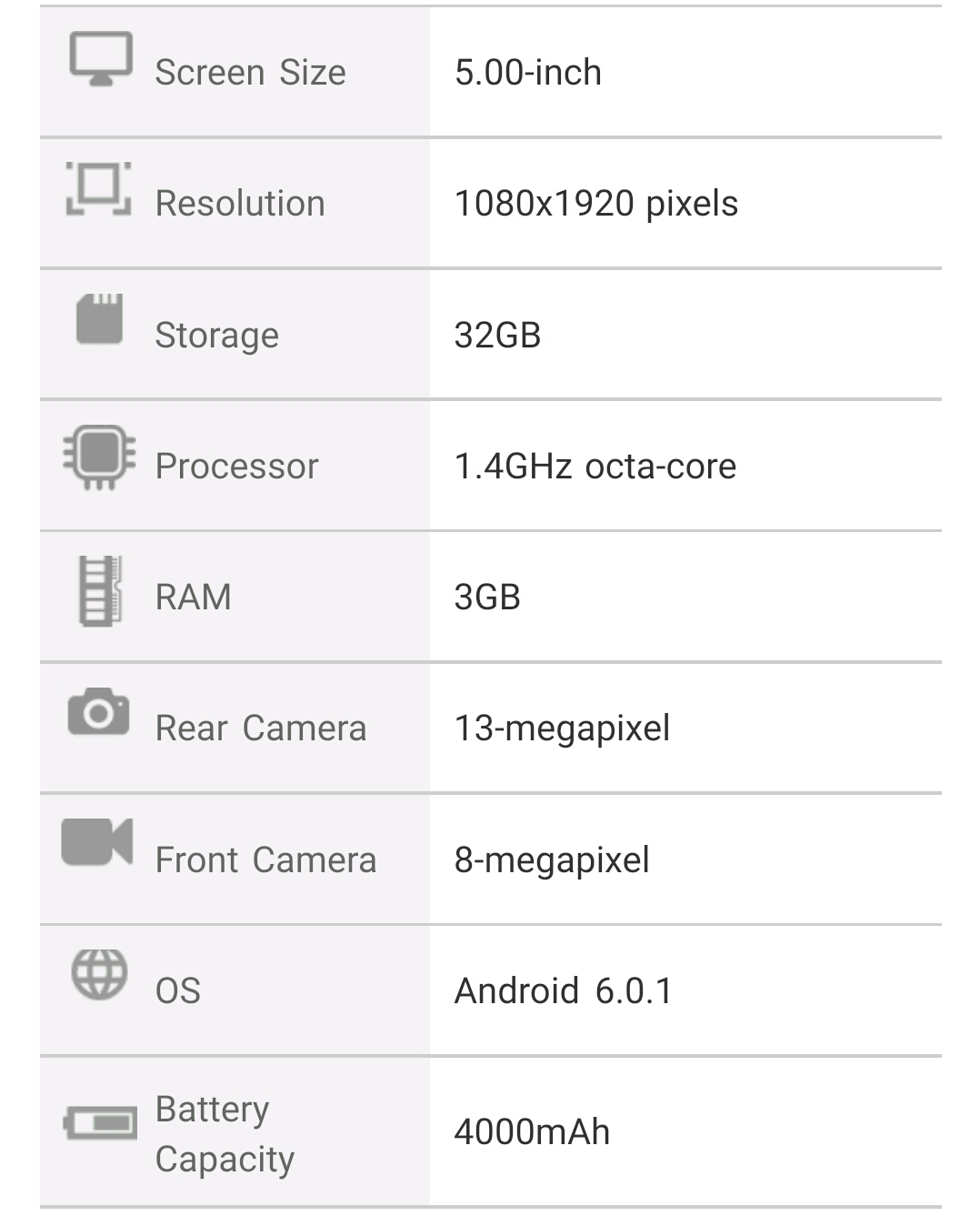Tap the 13-megapixel rear camera value

point(562,729)
